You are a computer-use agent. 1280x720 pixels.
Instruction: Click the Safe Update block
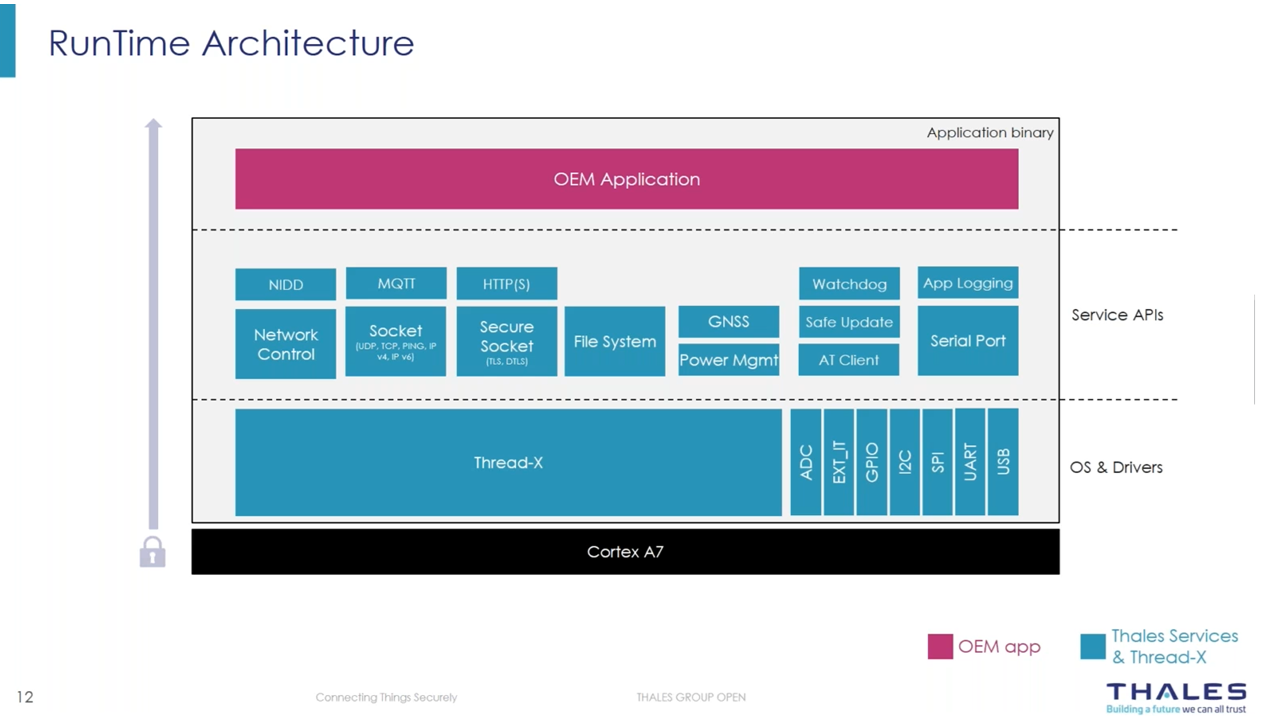pyautogui.click(x=849, y=322)
